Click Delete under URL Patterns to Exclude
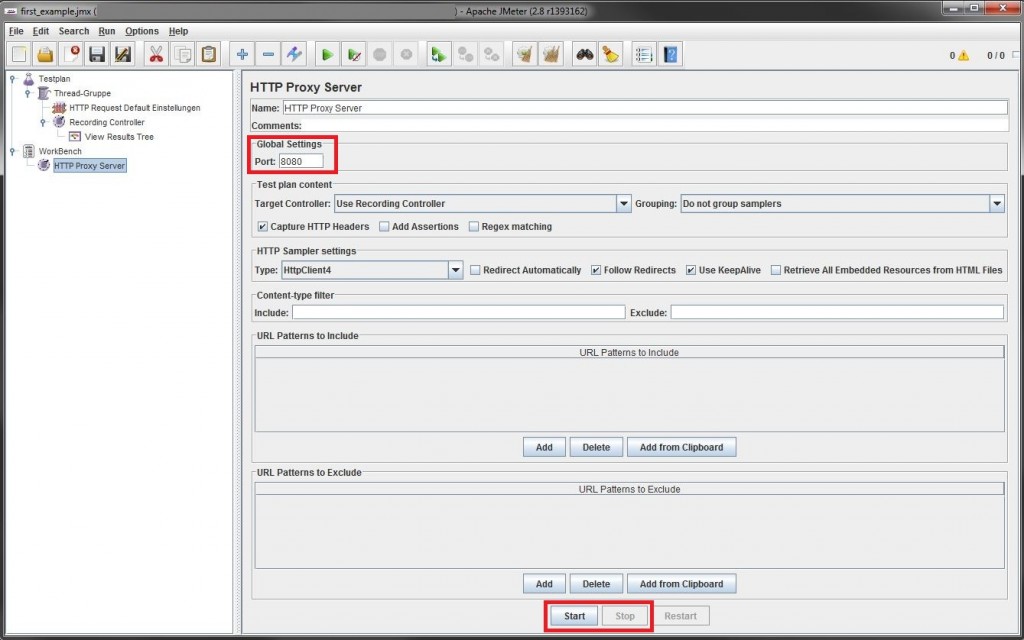This screenshot has width=1024, height=640. (596, 584)
